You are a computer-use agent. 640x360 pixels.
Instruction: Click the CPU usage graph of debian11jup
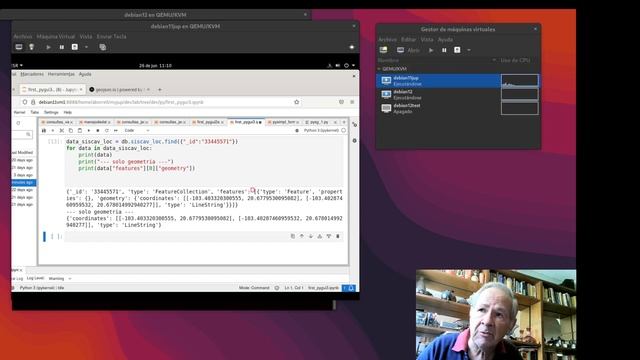tap(520, 81)
